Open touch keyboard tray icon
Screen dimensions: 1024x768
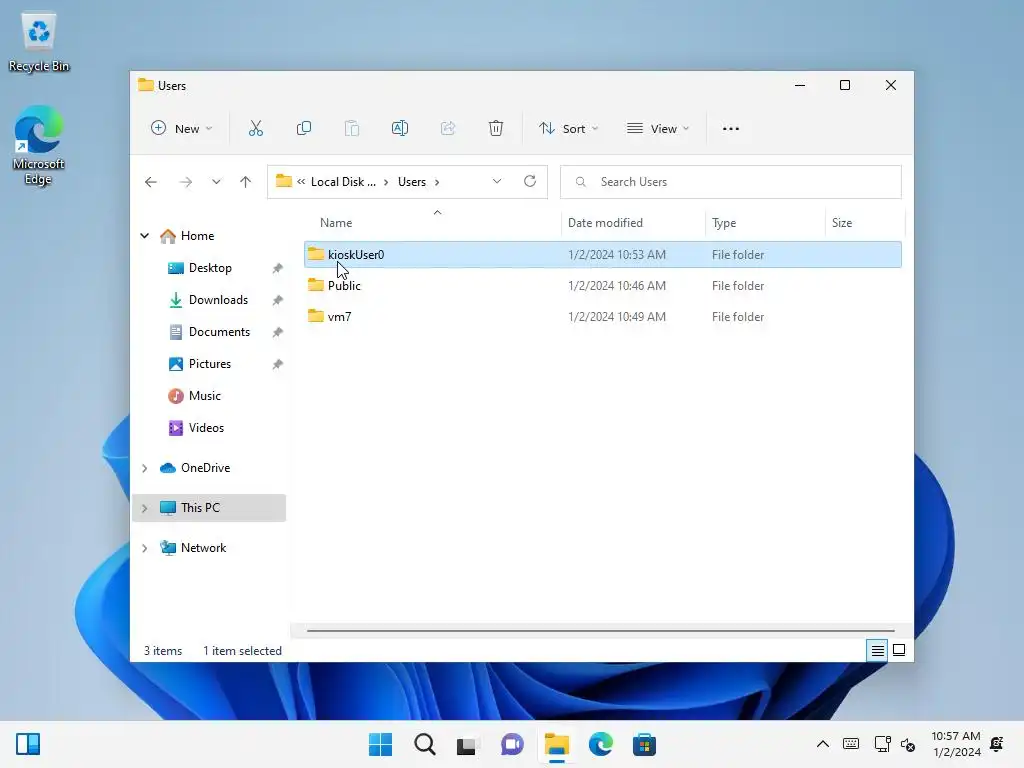[851, 744]
